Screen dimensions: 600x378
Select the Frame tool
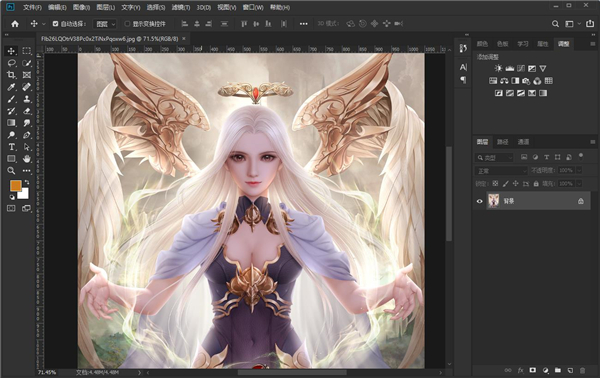pyautogui.click(x=26, y=75)
